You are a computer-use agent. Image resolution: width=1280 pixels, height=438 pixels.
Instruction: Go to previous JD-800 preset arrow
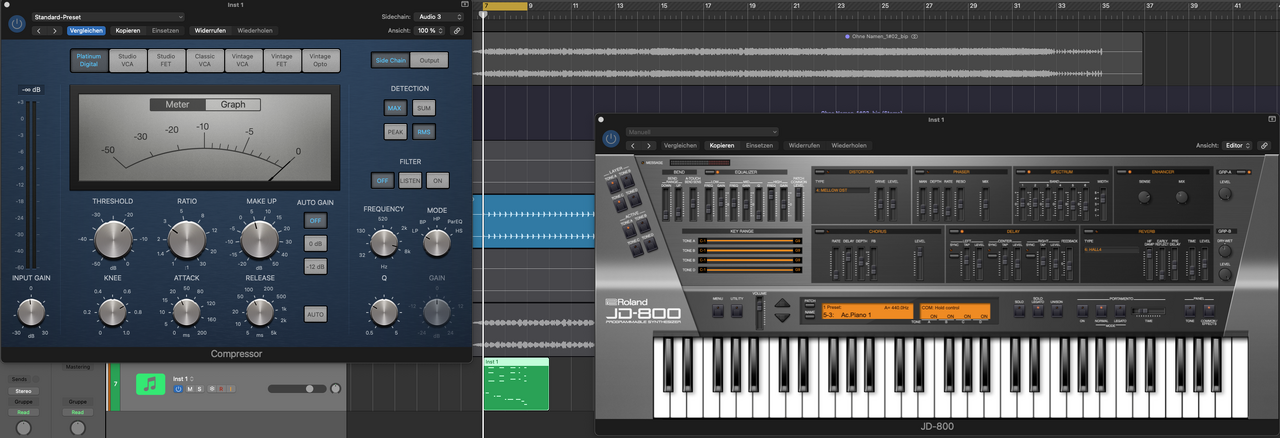tap(634, 145)
